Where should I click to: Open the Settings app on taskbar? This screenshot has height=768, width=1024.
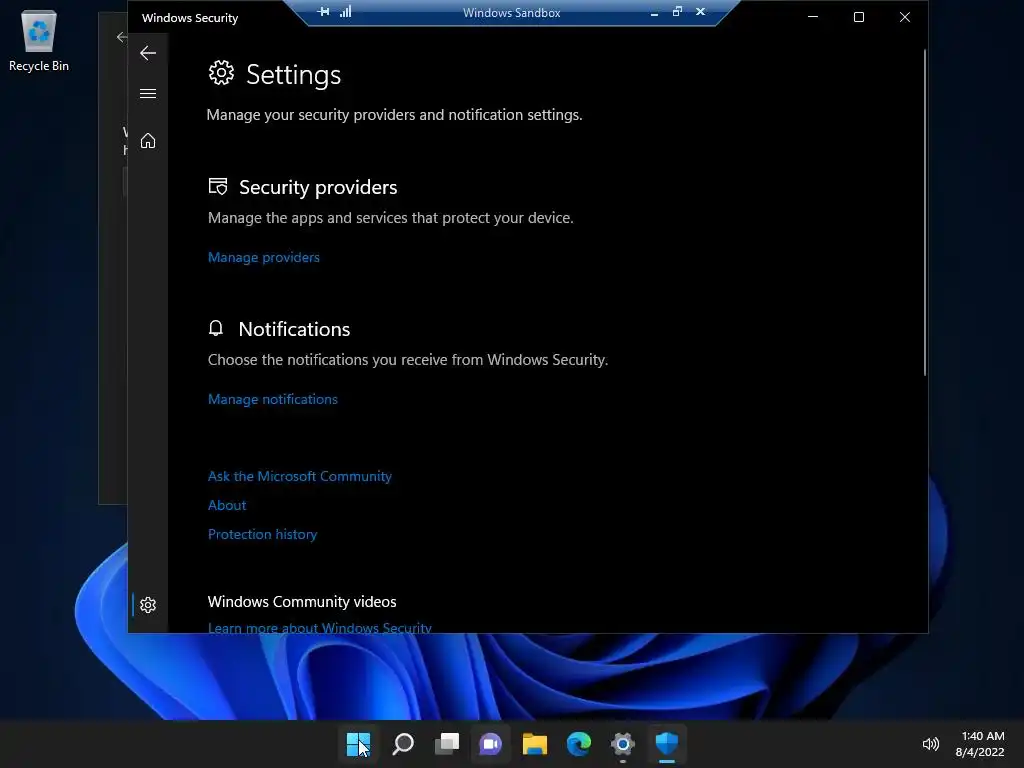coord(622,744)
